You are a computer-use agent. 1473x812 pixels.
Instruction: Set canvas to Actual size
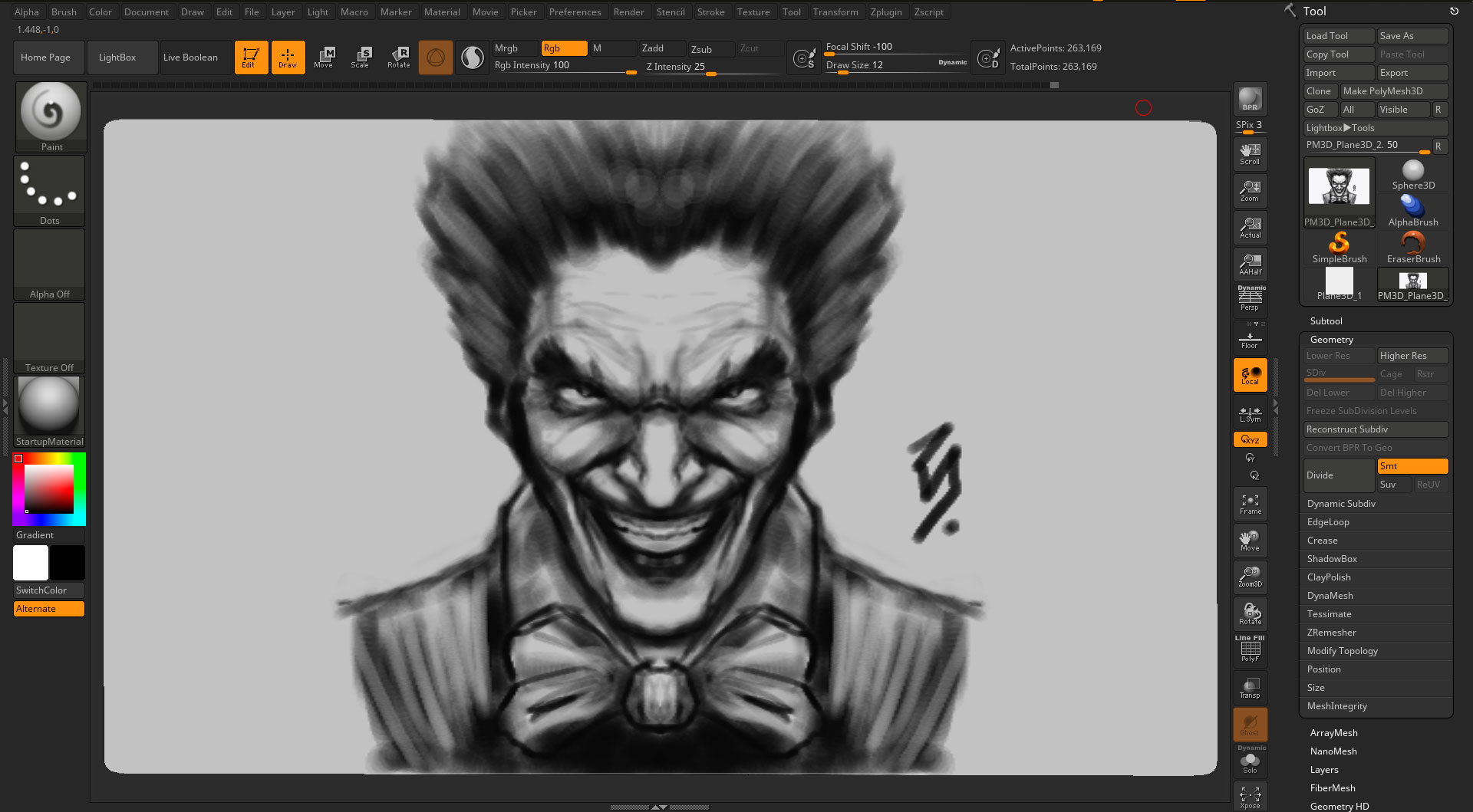click(x=1250, y=228)
